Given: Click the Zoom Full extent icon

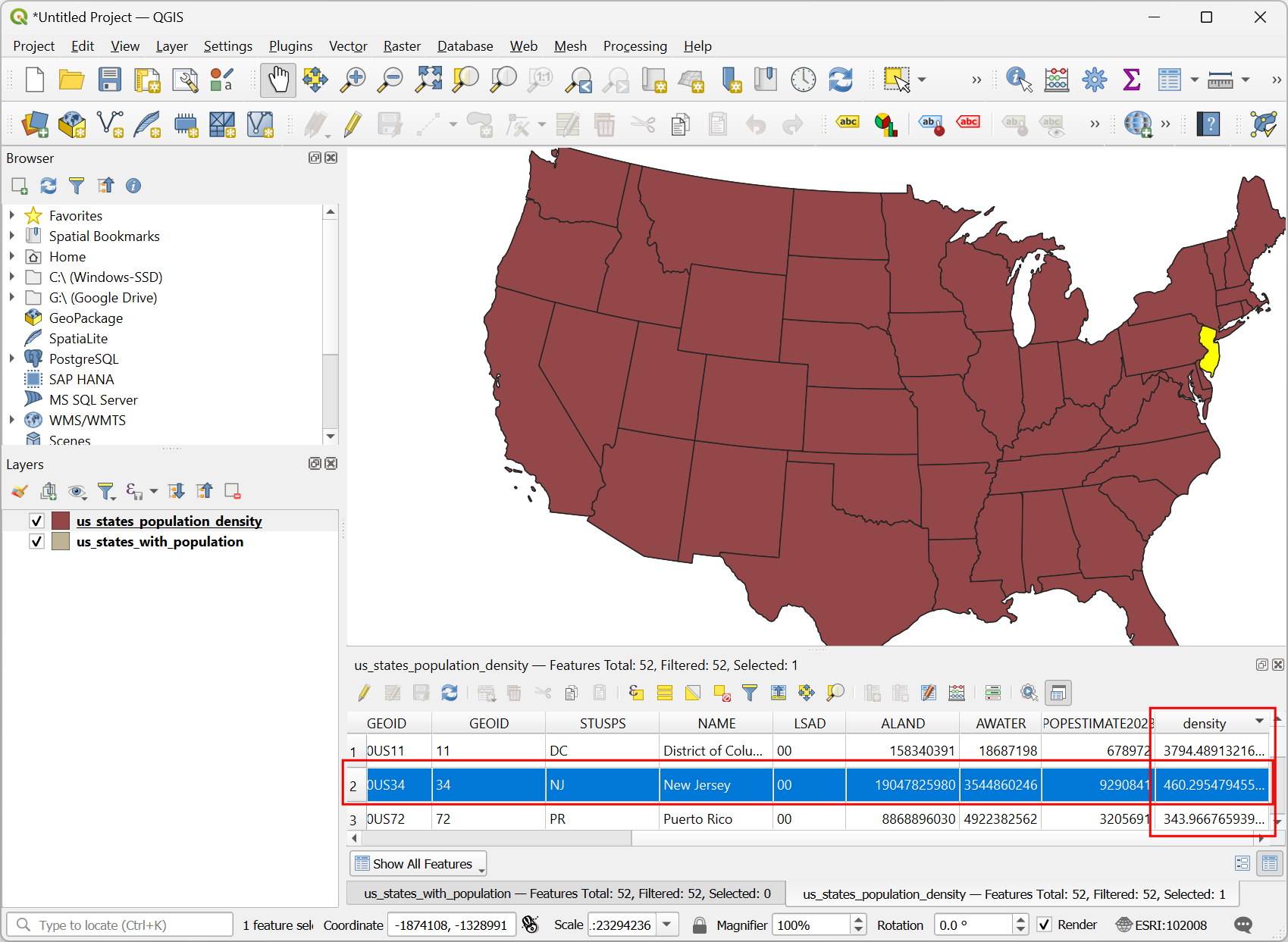Looking at the screenshot, I should tap(428, 80).
